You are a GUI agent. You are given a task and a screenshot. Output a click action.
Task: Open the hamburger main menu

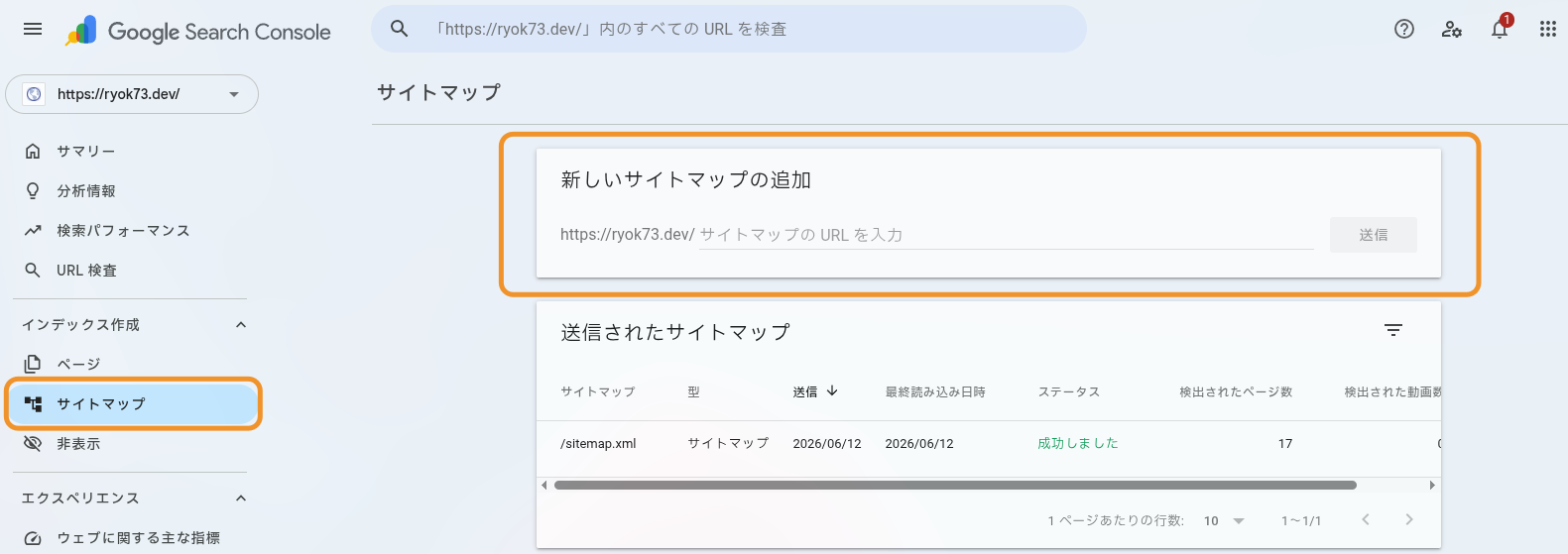pyautogui.click(x=33, y=29)
